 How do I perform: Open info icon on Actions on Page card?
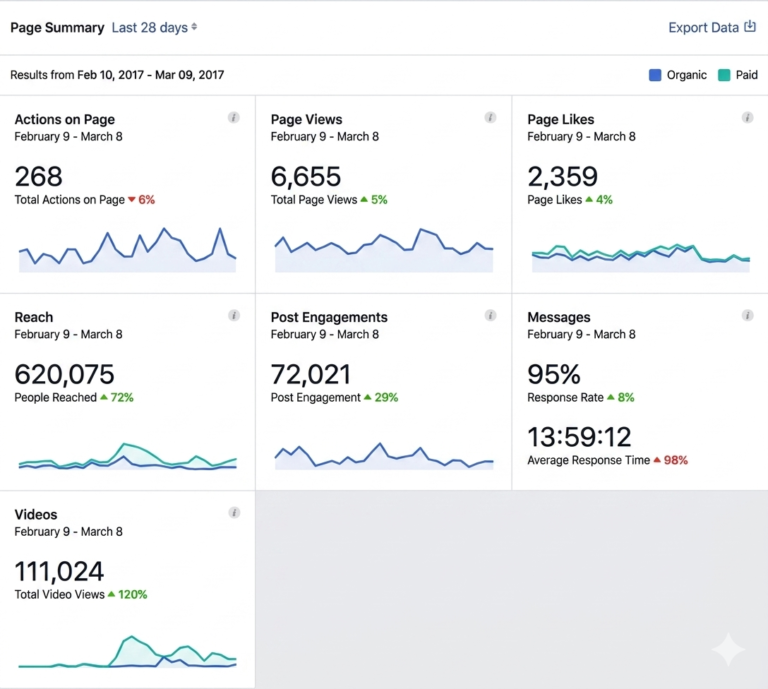point(234,118)
